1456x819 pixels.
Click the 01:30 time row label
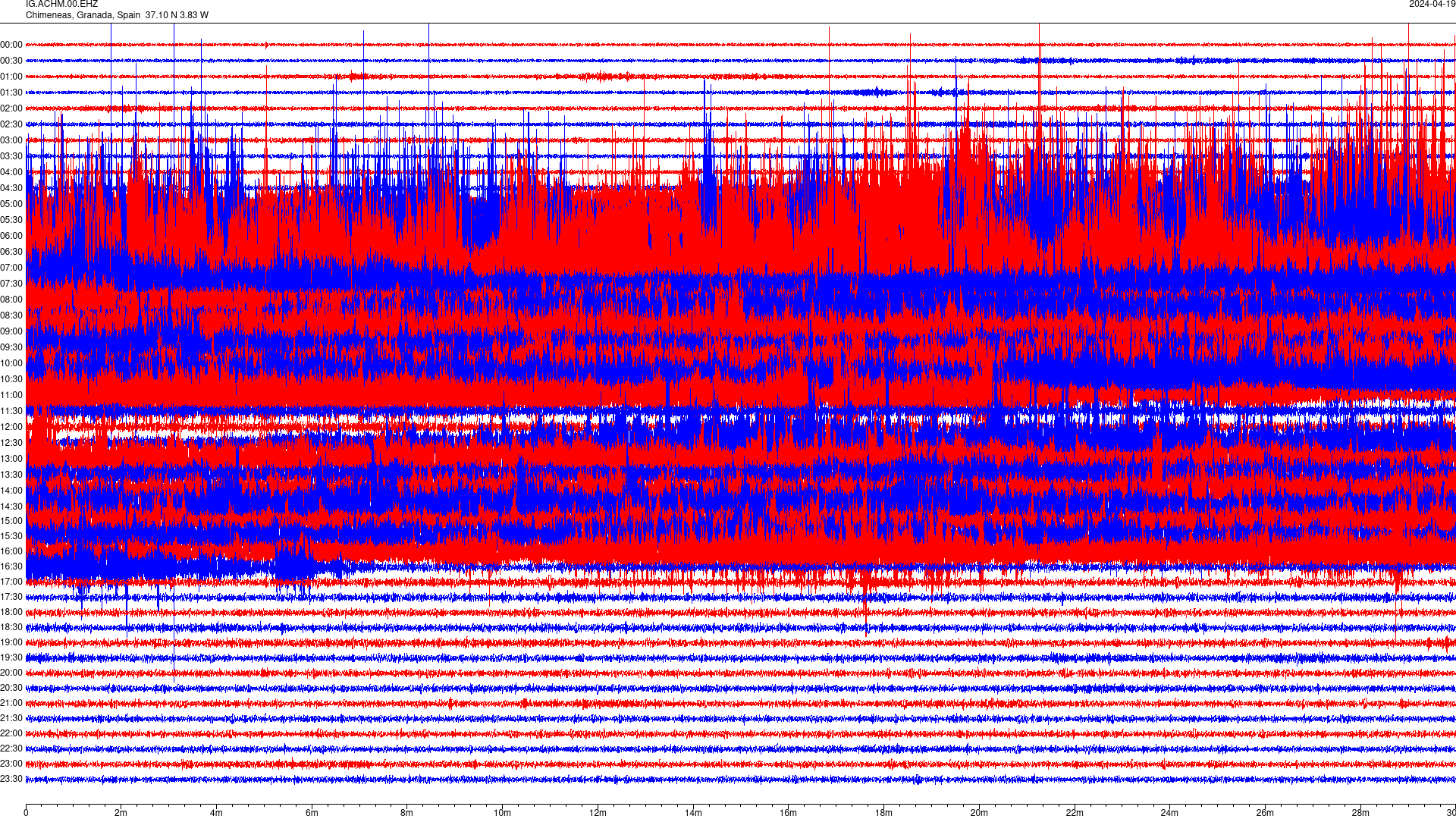click(x=11, y=93)
